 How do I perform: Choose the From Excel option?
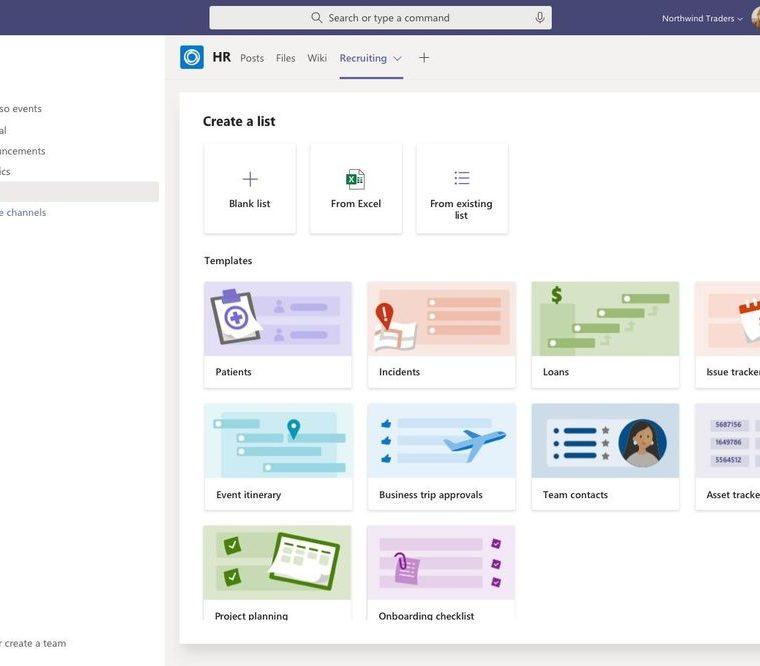(x=356, y=189)
